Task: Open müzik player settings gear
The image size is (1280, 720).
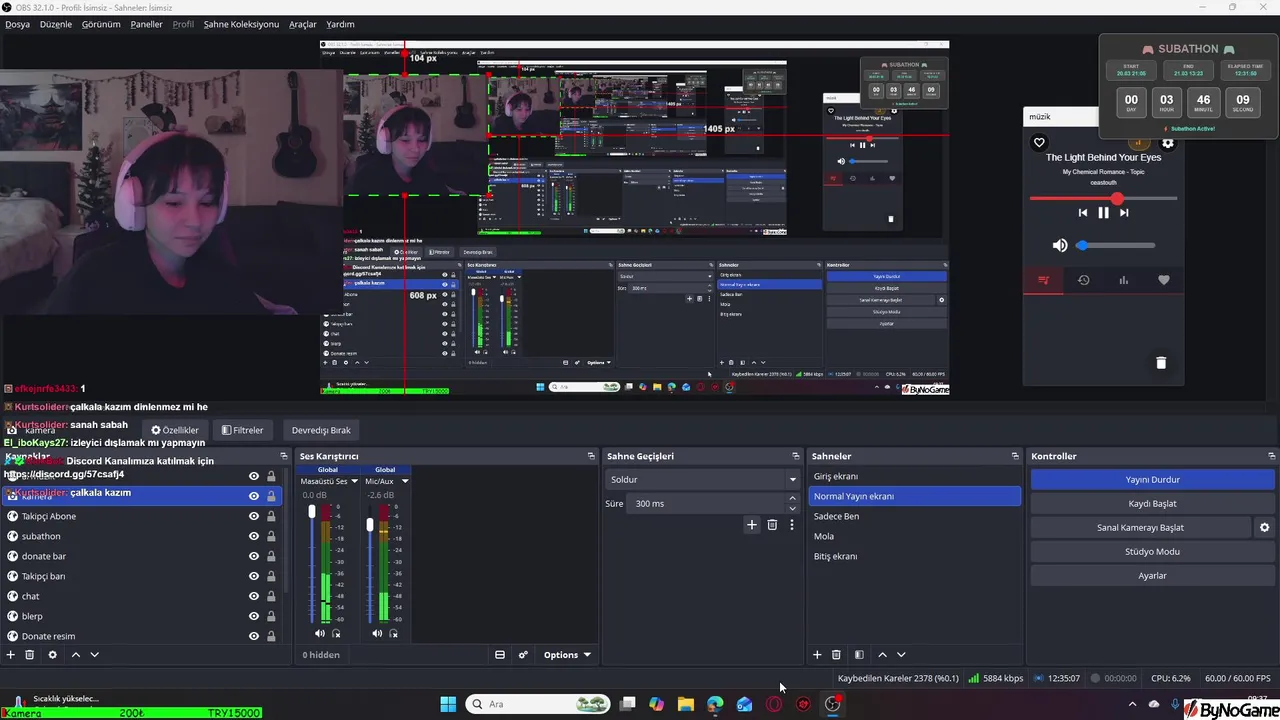Action: [x=1167, y=143]
